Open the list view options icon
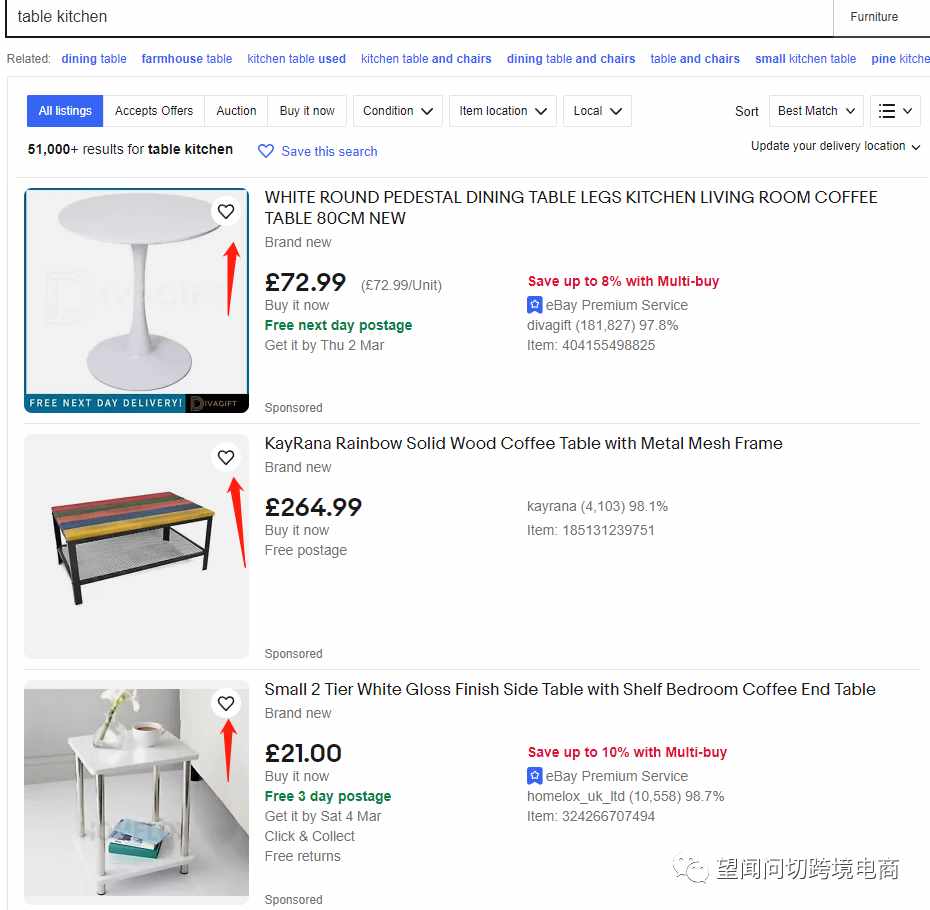This screenshot has height=910, width=930. pos(895,111)
